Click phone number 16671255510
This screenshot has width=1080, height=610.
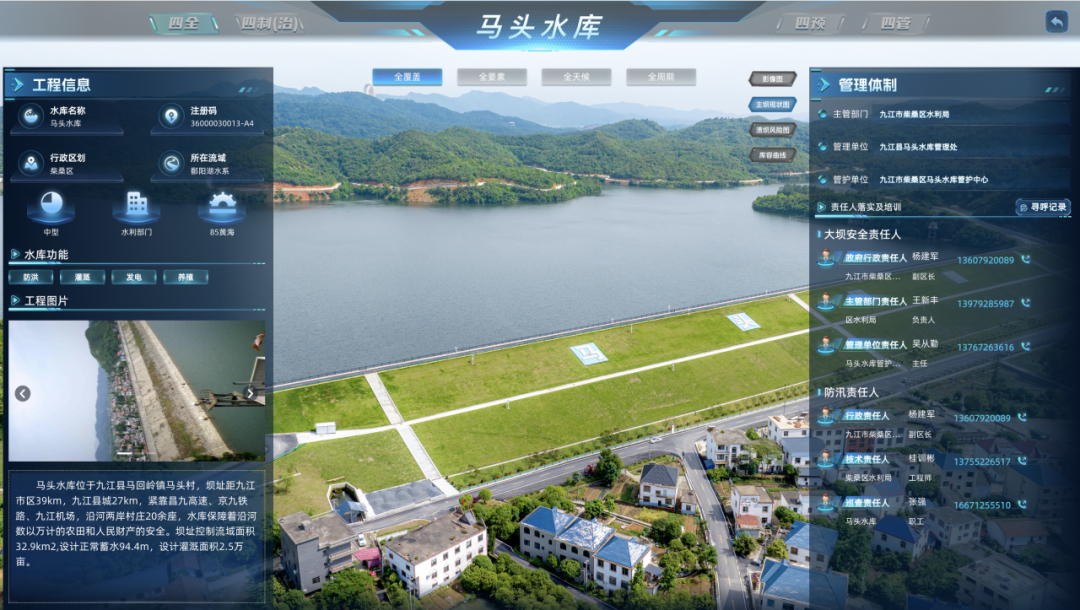pos(982,505)
